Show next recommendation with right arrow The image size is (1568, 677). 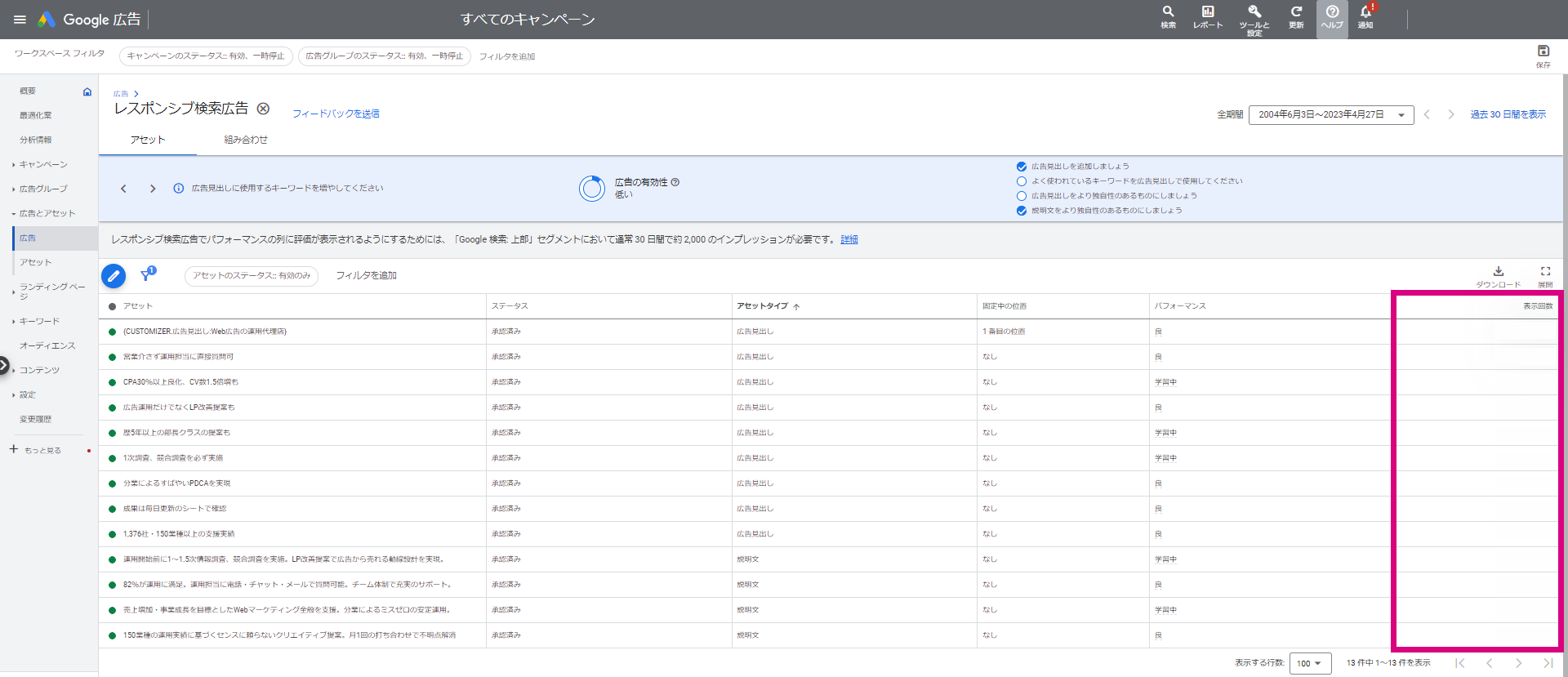point(153,189)
